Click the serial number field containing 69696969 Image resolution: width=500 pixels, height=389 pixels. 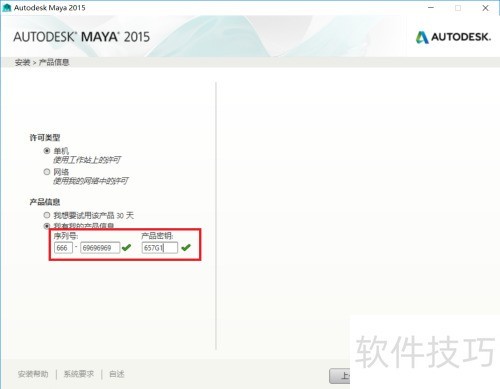pos(100,248)
